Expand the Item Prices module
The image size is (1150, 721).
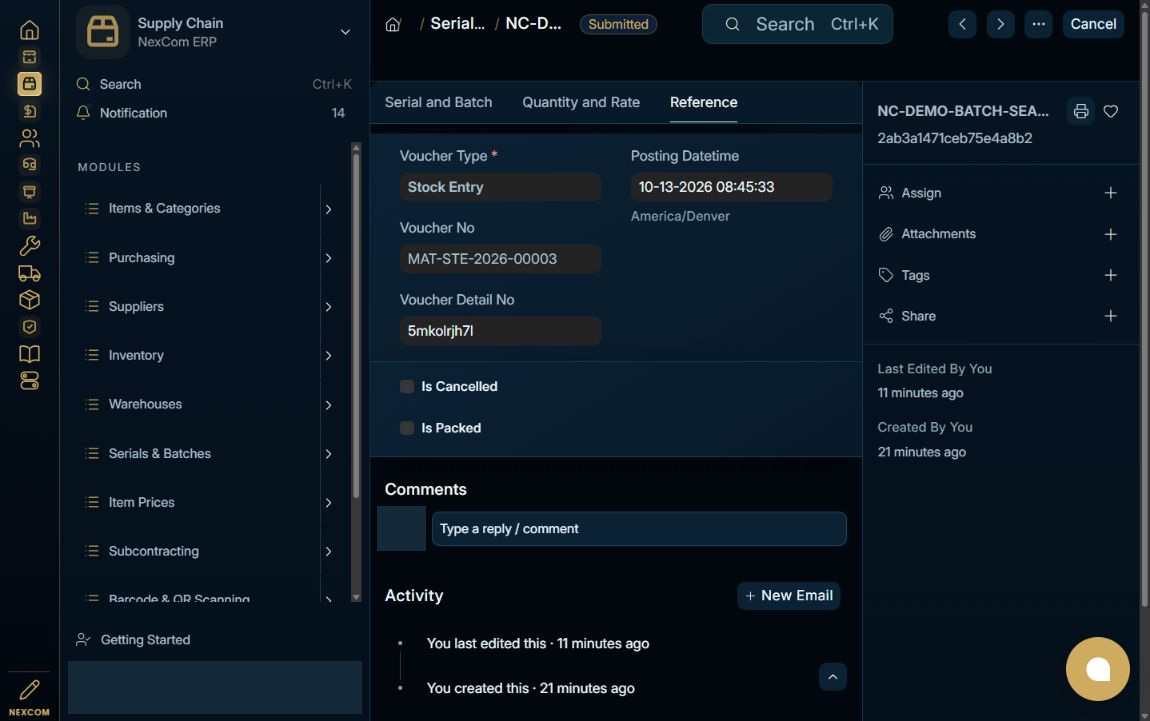(328, 502)
